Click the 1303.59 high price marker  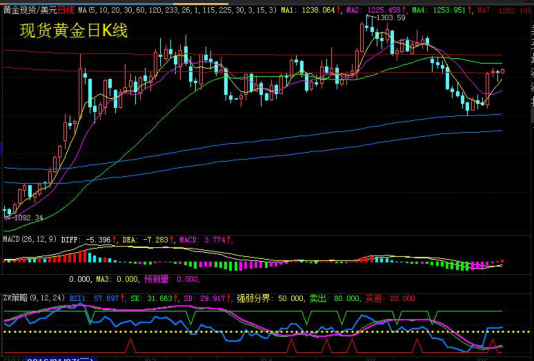click(x=390, y=18)
